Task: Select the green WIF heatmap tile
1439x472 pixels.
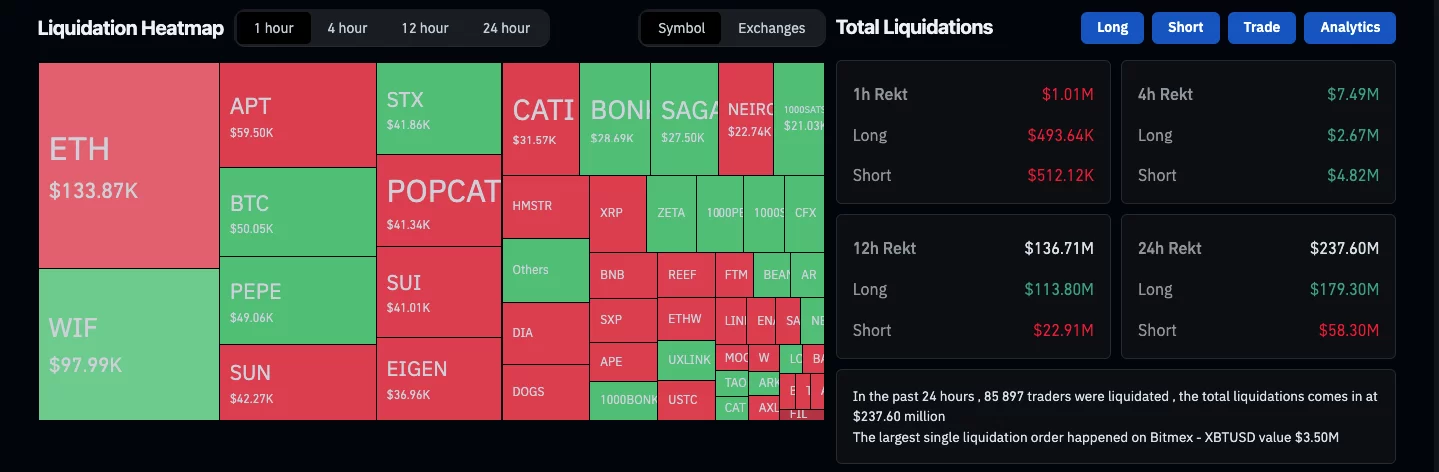Action: 129,344
